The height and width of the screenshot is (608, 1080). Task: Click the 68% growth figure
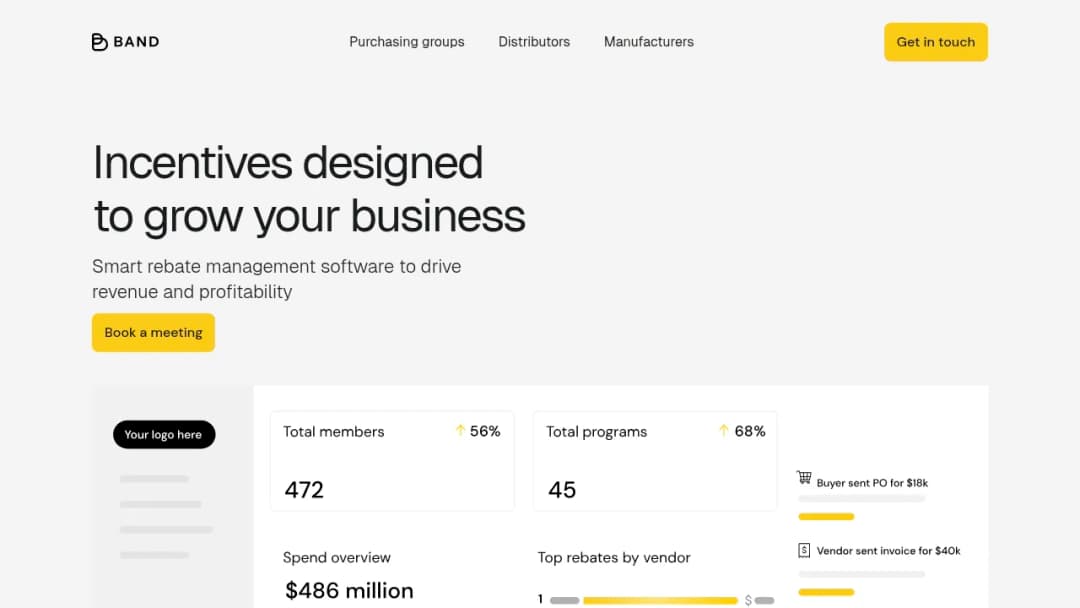pyautogui.click(x=749, y=431)
